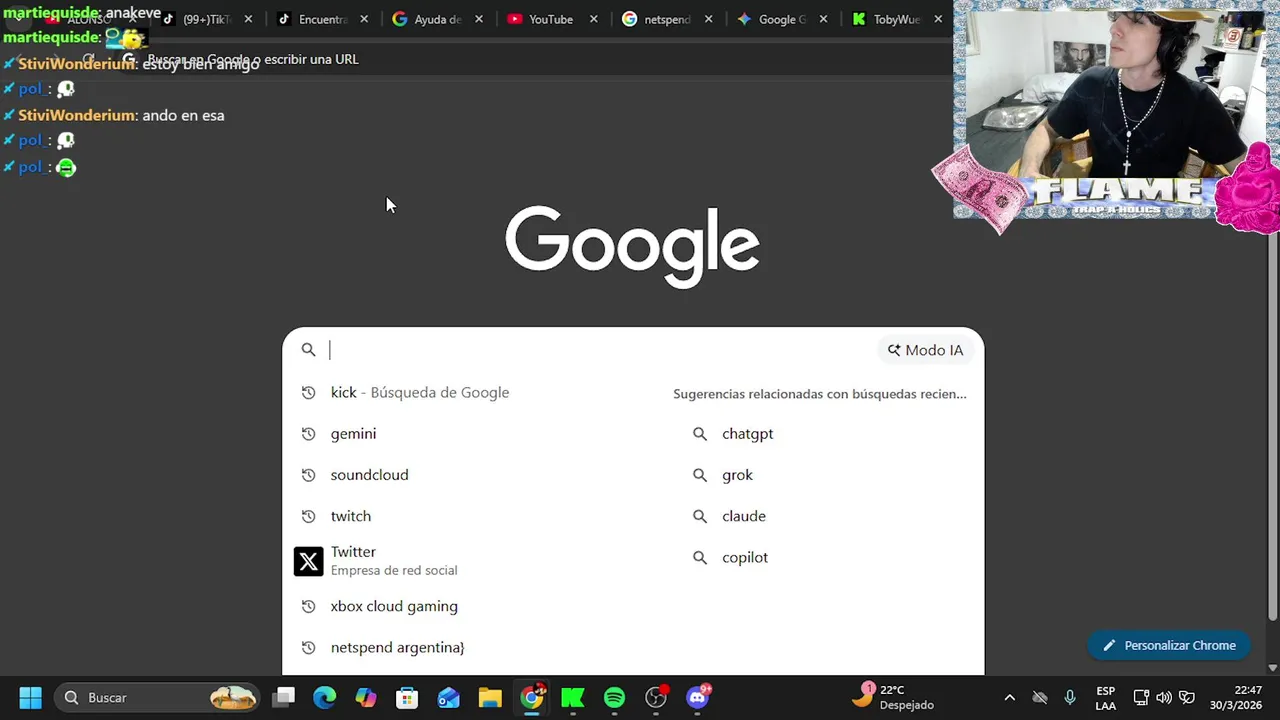This screenshot has width=1280, height=720.
Task: Open the Kick app on taskbar
Action: tap(573, 697)
